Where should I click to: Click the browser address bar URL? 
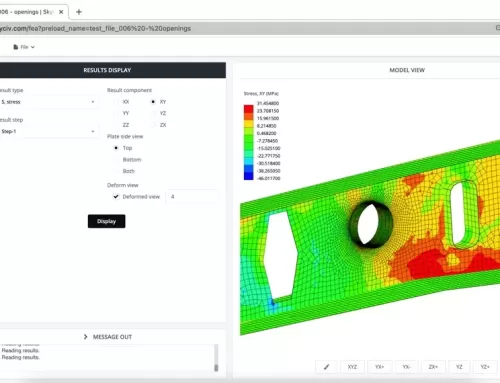[95, 28]
